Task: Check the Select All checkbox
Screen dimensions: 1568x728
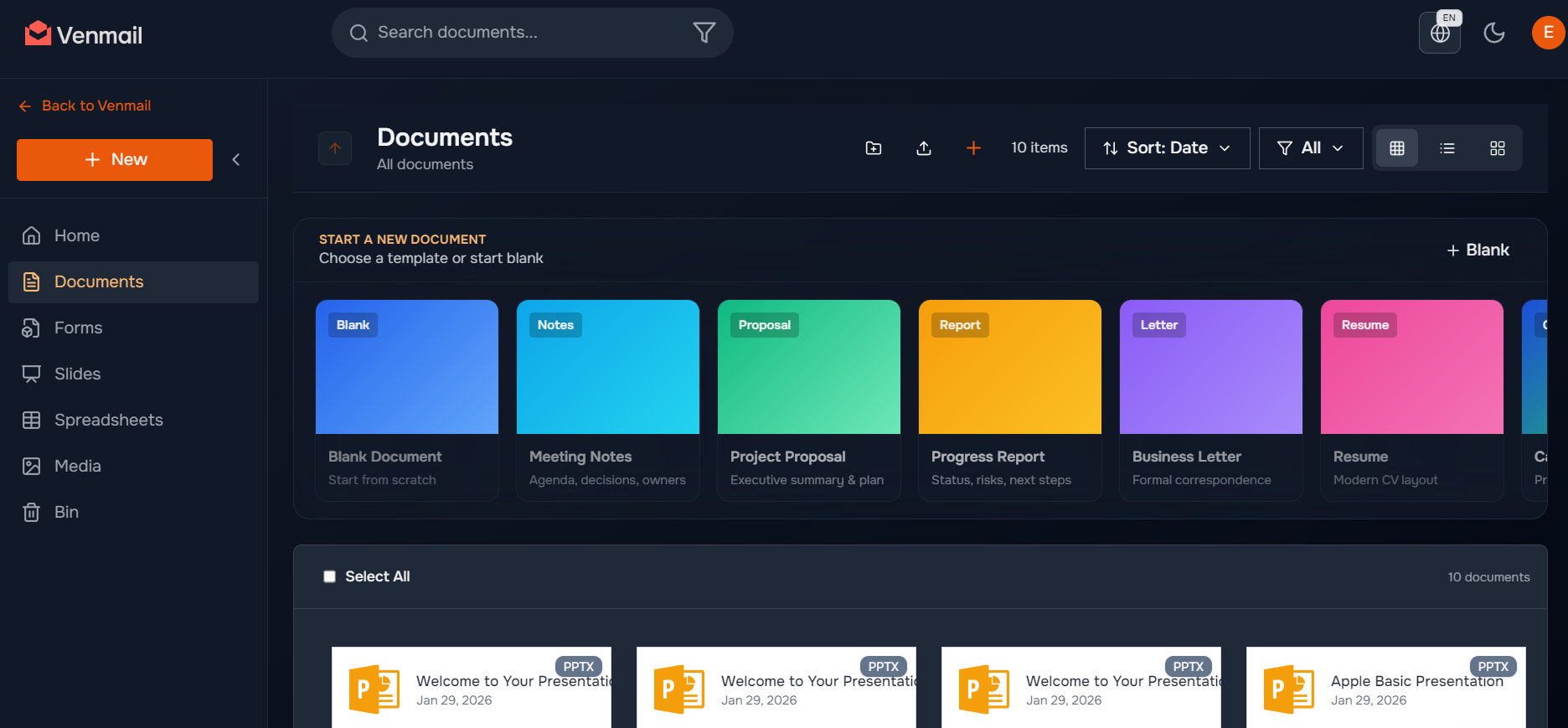Action: [330, 576]
